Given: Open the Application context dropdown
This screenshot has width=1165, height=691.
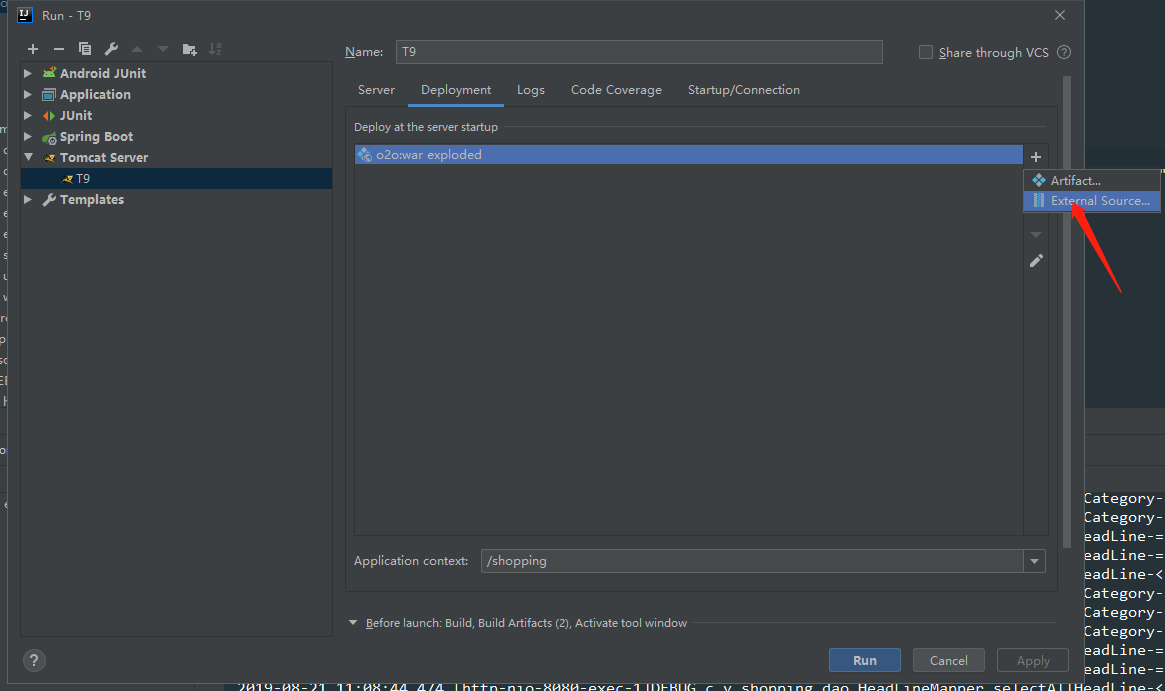Looking at the screenshot, I should click(x=1034, y=562).
